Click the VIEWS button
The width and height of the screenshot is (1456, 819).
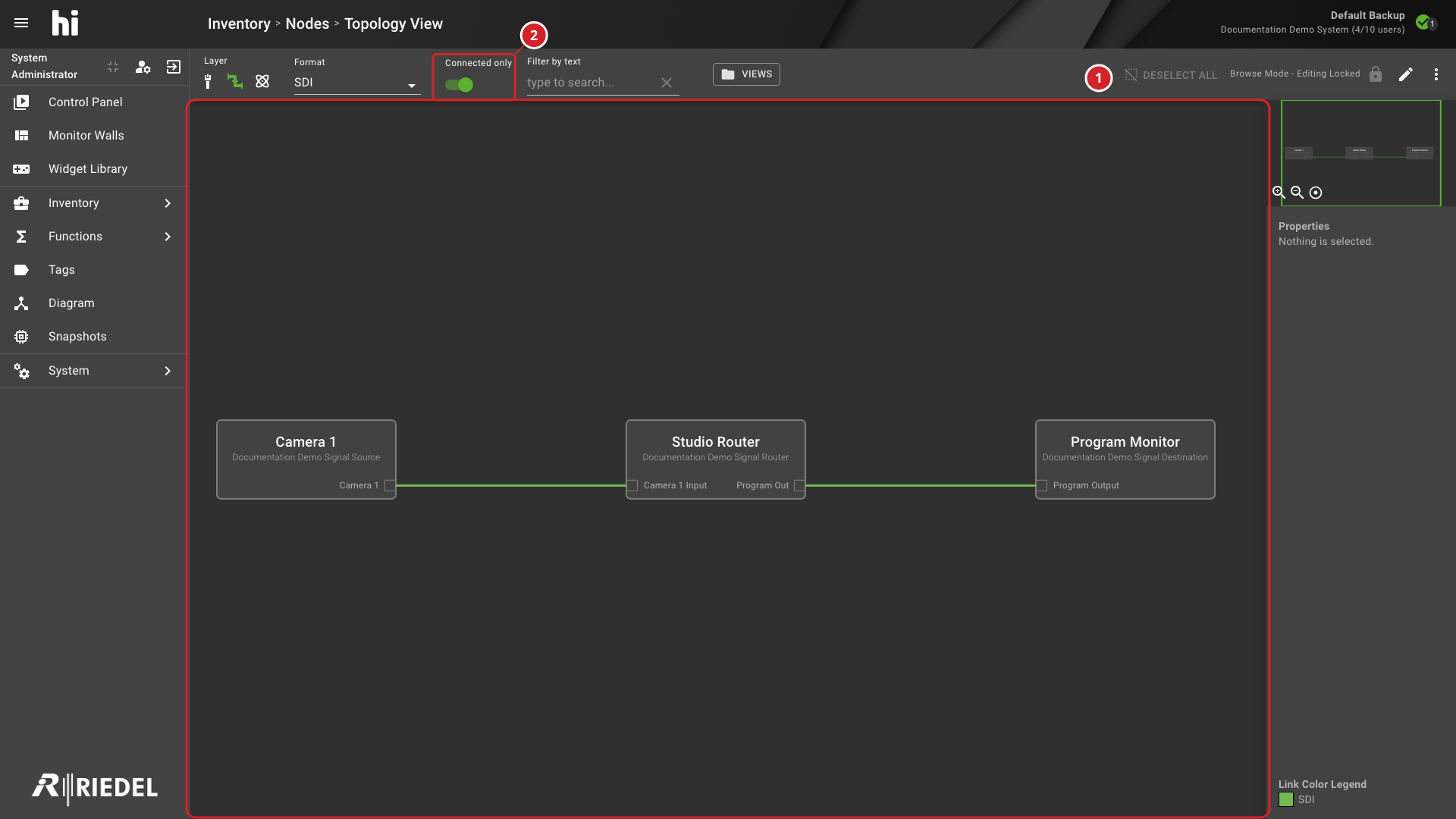point(746,74)
